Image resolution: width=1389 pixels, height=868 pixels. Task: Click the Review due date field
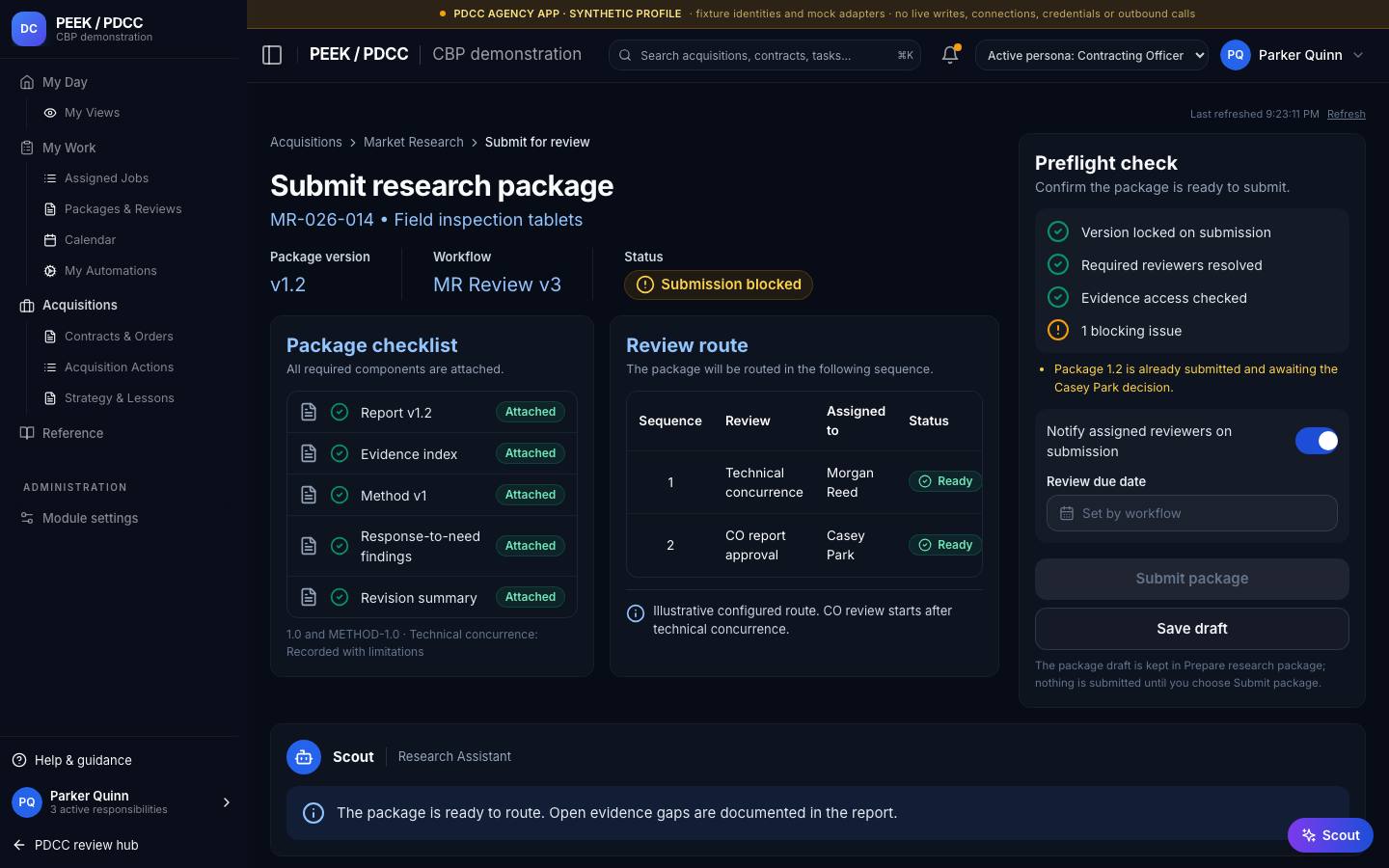tap(1192, 513)
